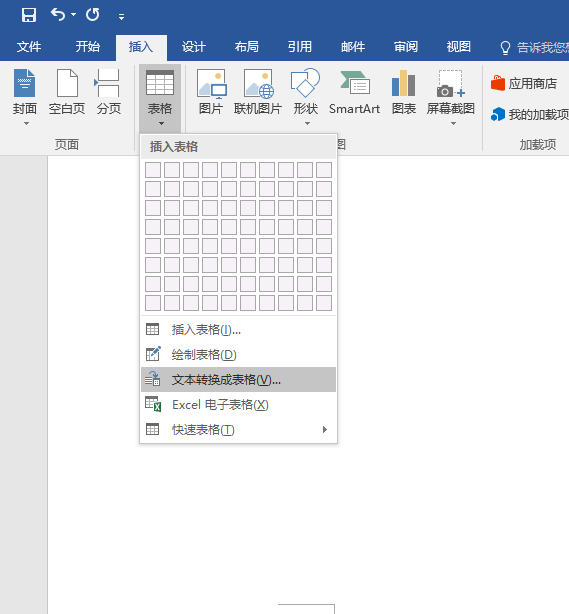This screenshot has width=569, height=614.
Task: Open Customize Quick Access Toolbar dropdown
Action: coord(121,16)
